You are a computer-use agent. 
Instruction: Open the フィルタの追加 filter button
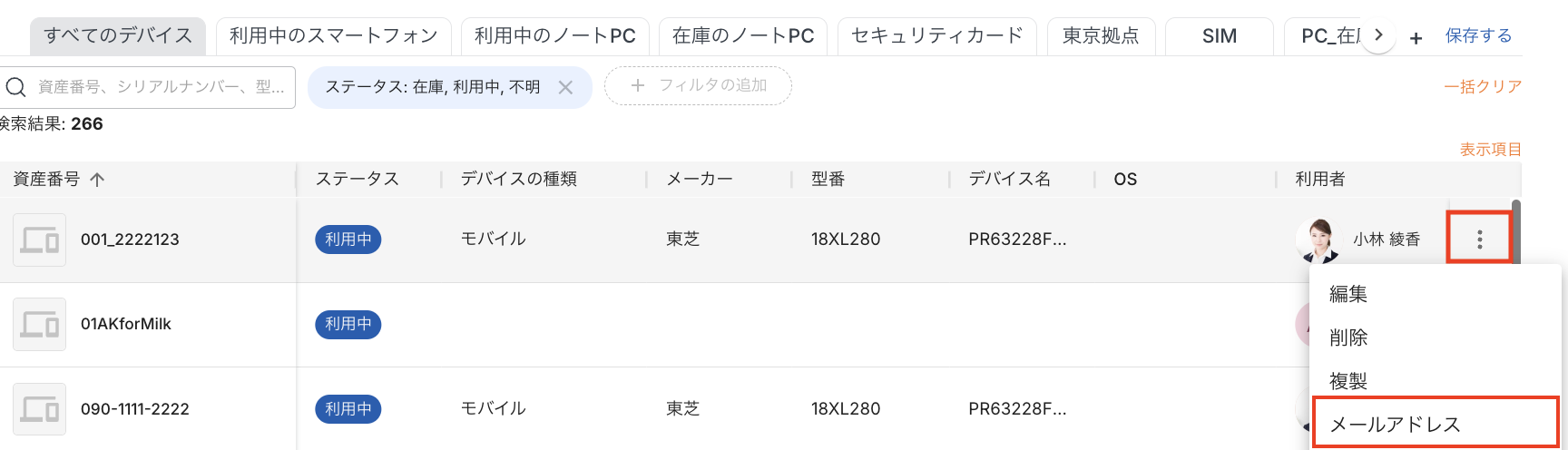click(x=698, y=85)
